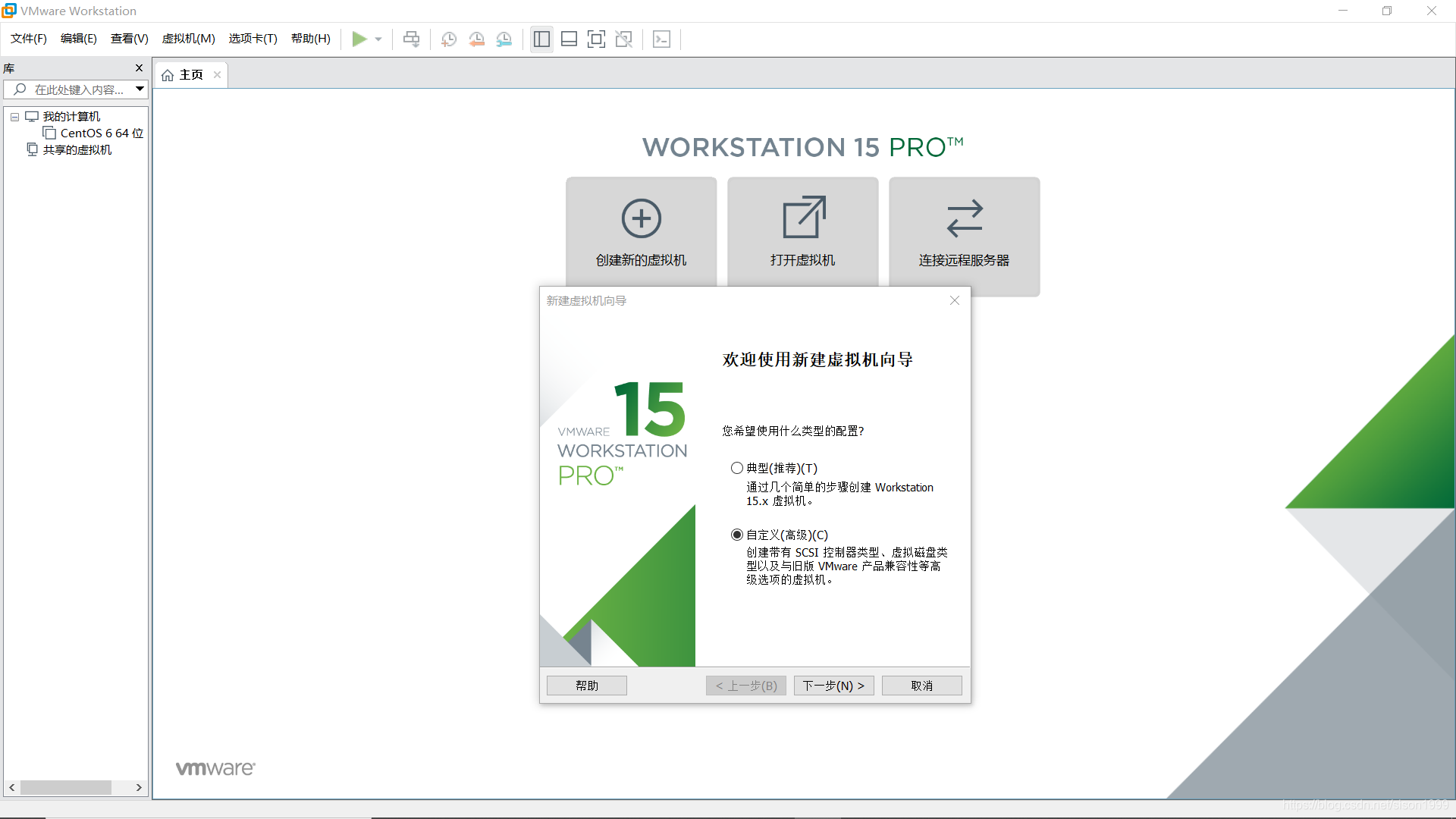Switch to the 主页 tab
Screen dimensions: 1456x819
click(x=191, y=75)
